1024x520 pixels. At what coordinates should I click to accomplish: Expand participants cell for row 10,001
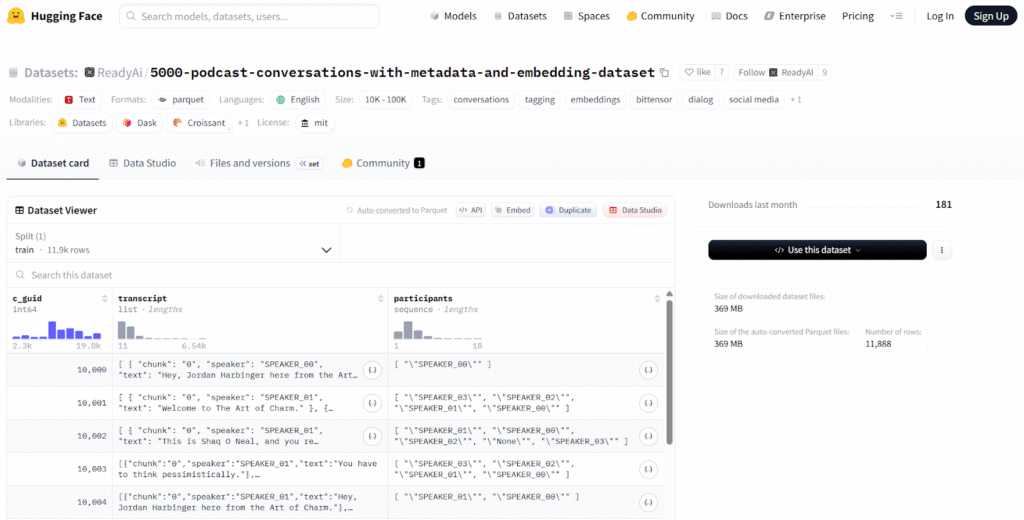click(648, 403)
